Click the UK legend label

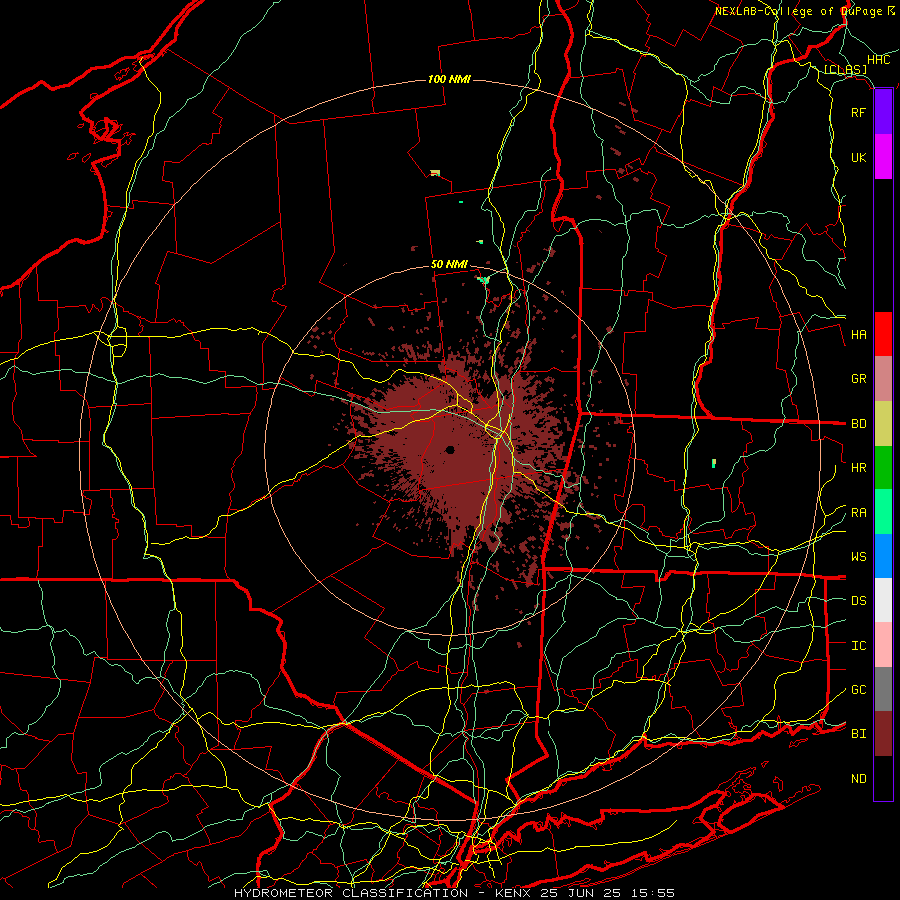[x=859, y=157]
